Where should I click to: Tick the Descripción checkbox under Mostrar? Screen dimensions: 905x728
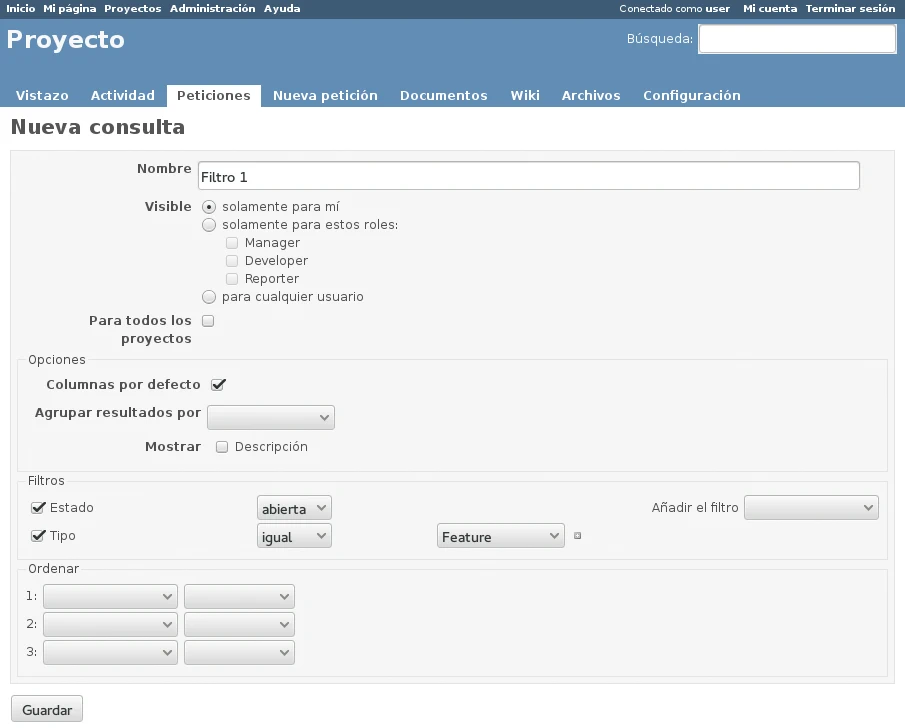pyautogui.click(x=223, y=447)
